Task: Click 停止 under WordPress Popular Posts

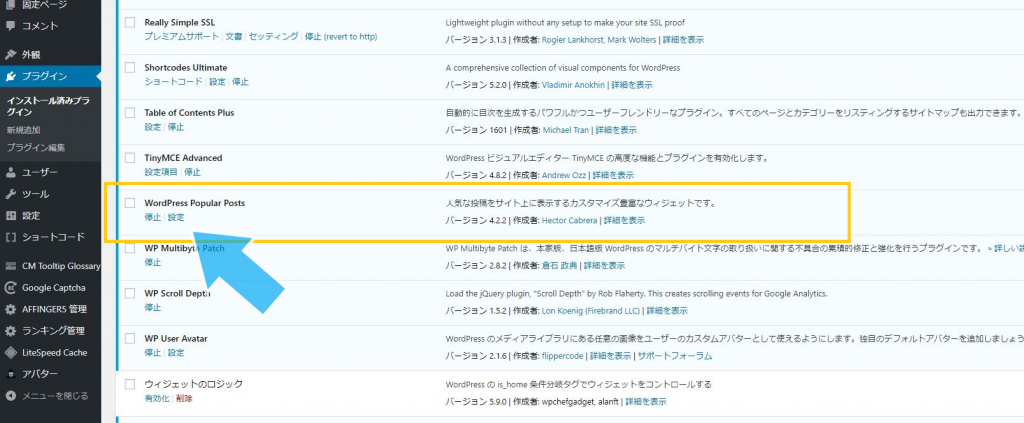Action: coord(152,217)
